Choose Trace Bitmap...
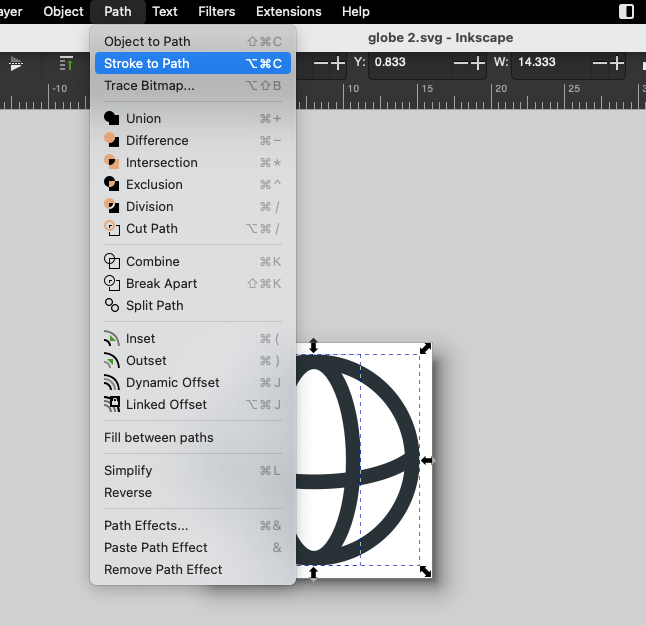Image resolution: width=646 pixels, height=626 pixels. [x=193, y=85]
